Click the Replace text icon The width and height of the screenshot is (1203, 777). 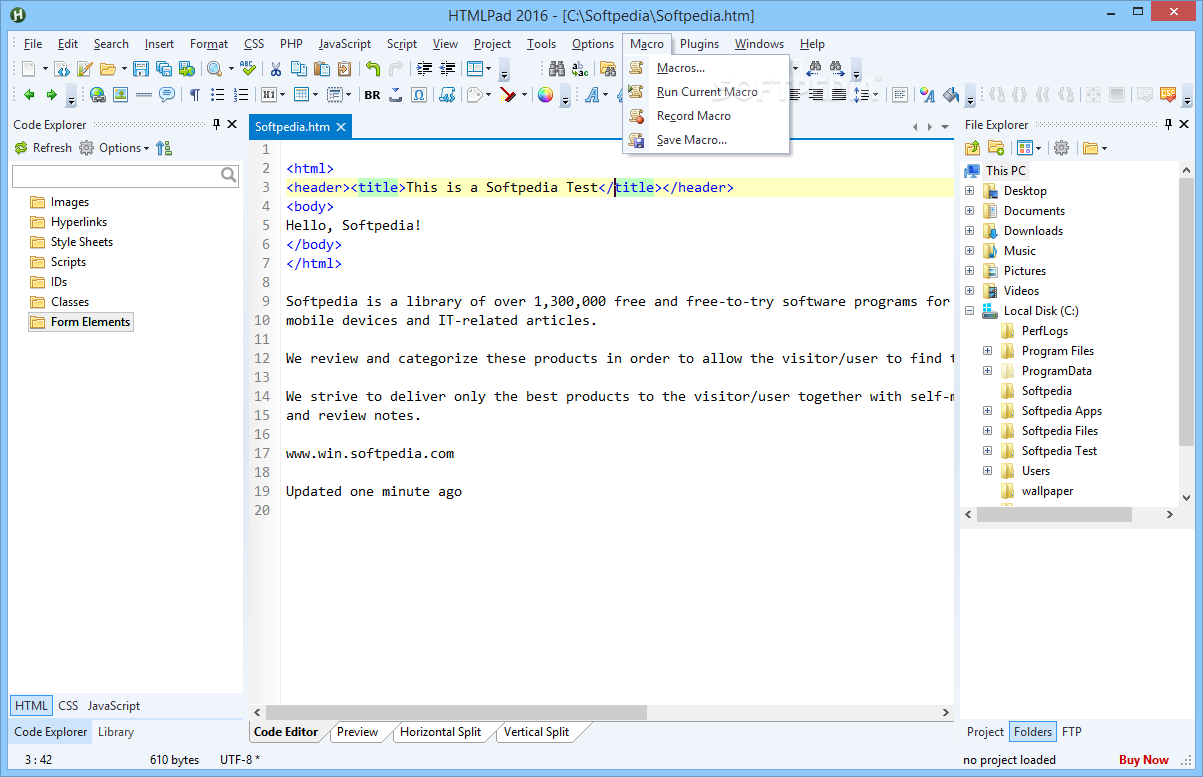coord(580,69)
